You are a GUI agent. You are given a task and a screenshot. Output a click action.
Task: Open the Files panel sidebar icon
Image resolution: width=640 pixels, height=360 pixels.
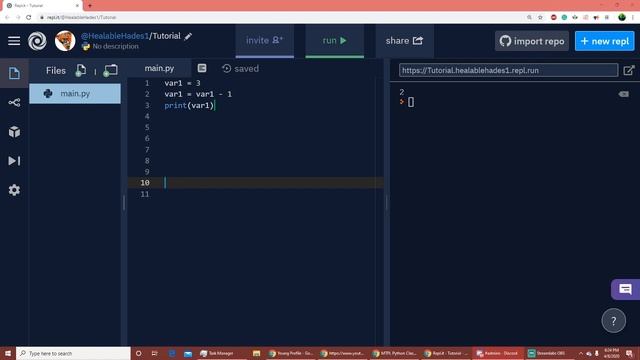click(14, 73)
